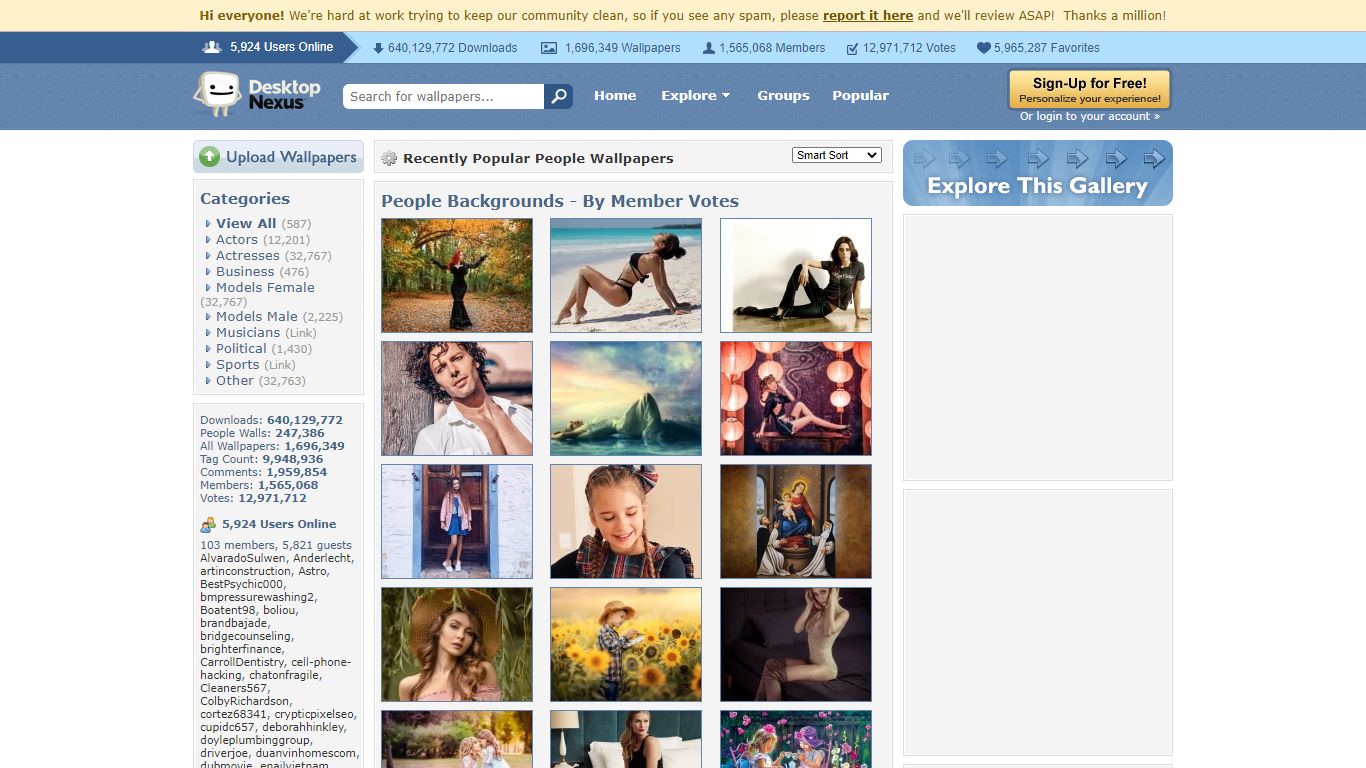The width and height of the screenshot is (1366, 768).
Task: Click the BestPsychic000 member name
Action: [x=241, y=584]
